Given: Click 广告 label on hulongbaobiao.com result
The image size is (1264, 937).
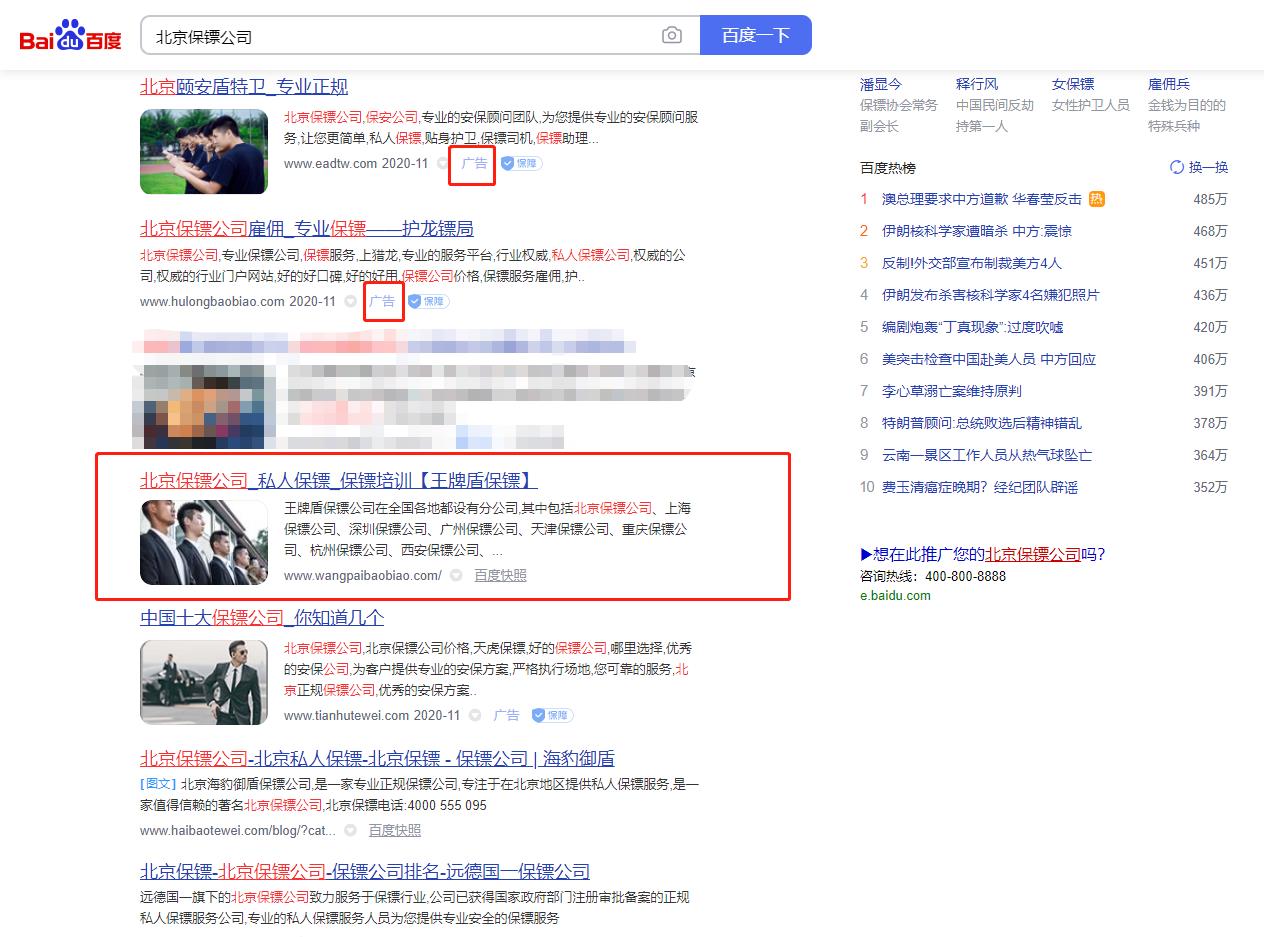Looking at the screenshot, I should (382, 301).
